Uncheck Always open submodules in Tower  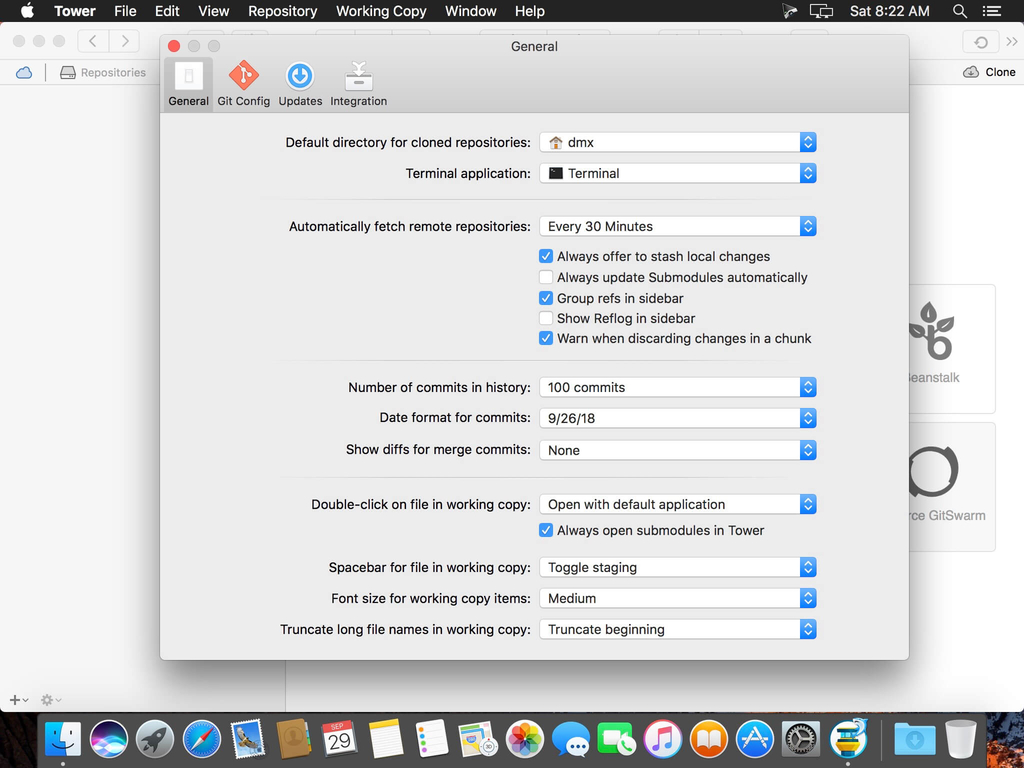tap(546, 530)
